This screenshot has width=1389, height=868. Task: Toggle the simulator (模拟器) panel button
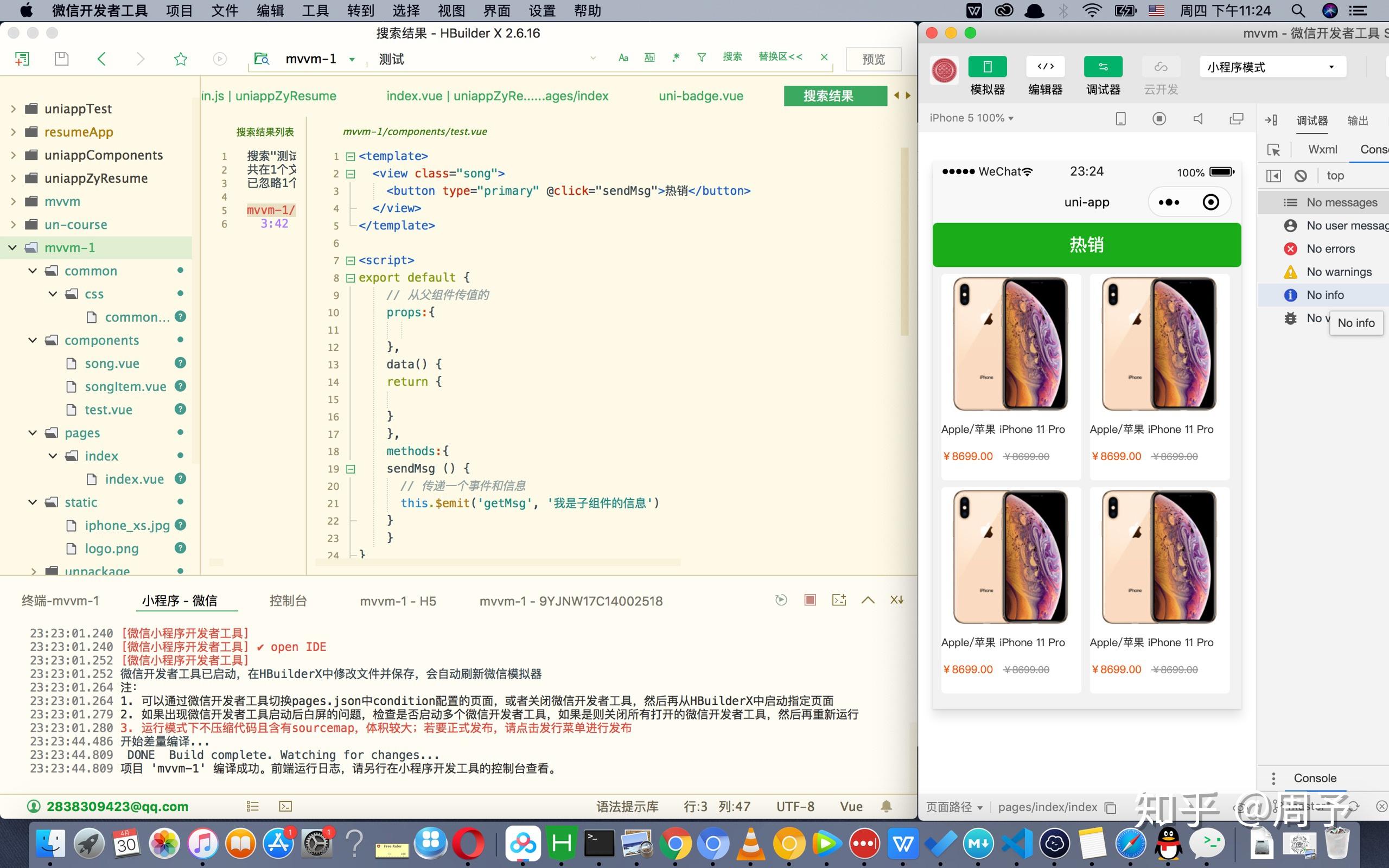click(987, 76)
